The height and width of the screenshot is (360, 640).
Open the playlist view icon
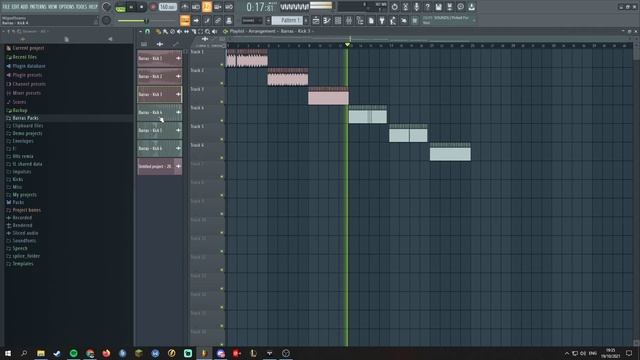316,20
